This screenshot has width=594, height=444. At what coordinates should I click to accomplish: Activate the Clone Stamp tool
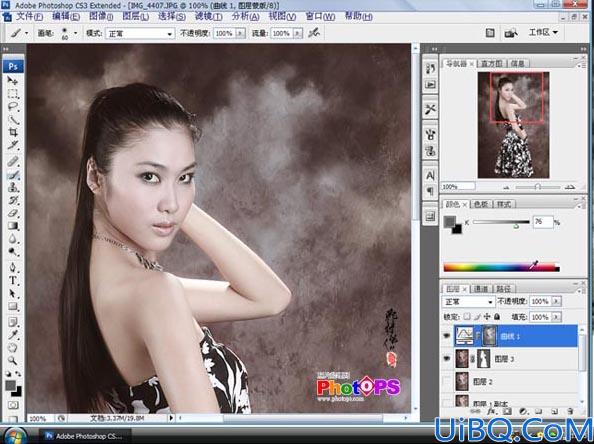tap(13, 188)
